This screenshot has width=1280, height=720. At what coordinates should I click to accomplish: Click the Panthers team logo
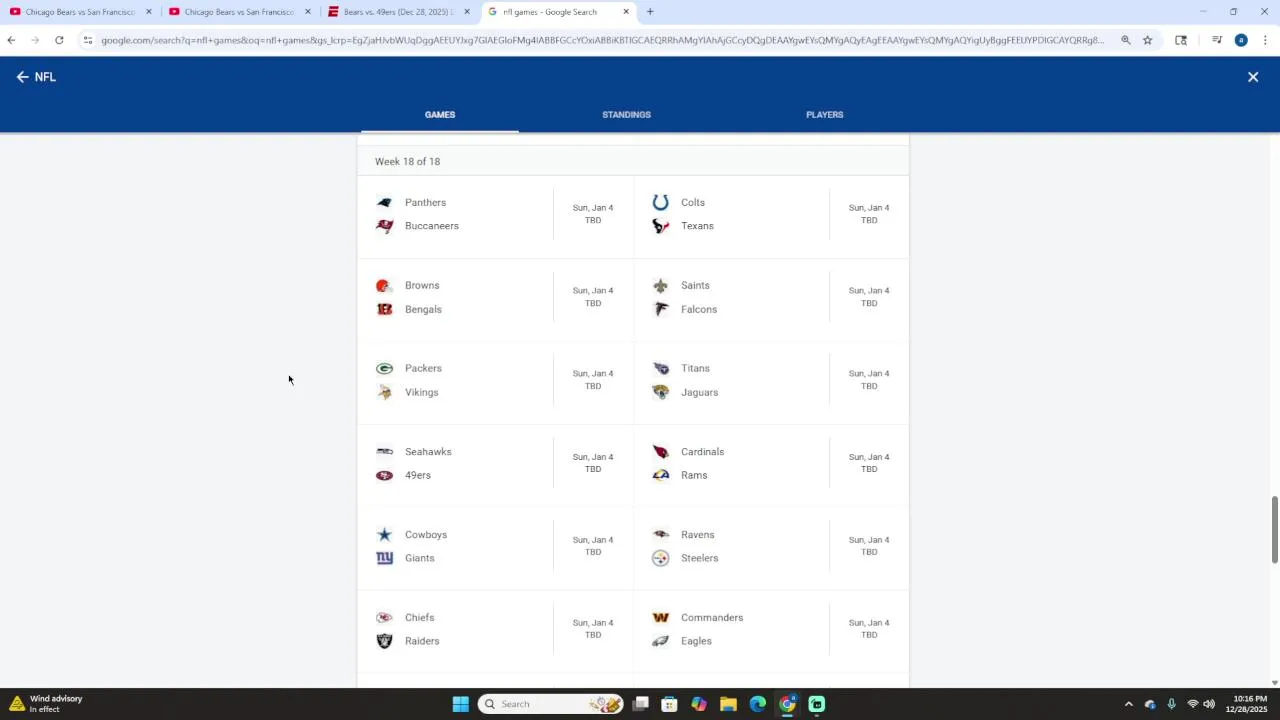pyautogui.click(x=384, y=203)
